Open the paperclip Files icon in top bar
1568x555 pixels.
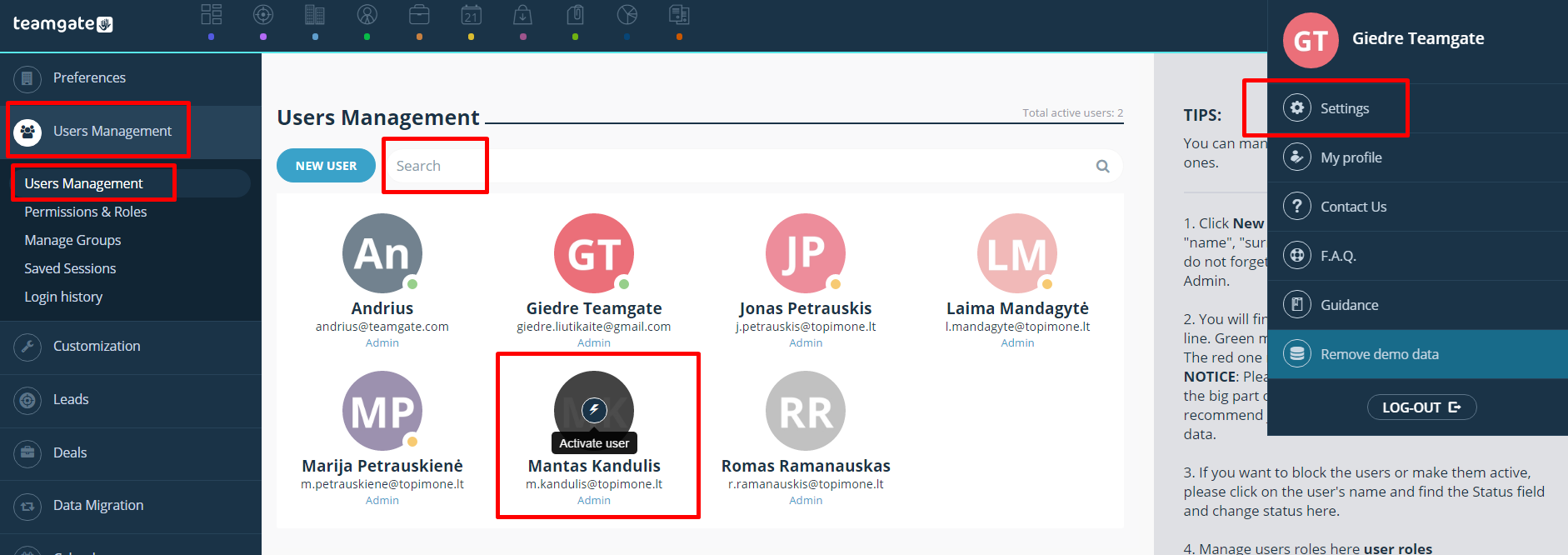click(575, 14)
